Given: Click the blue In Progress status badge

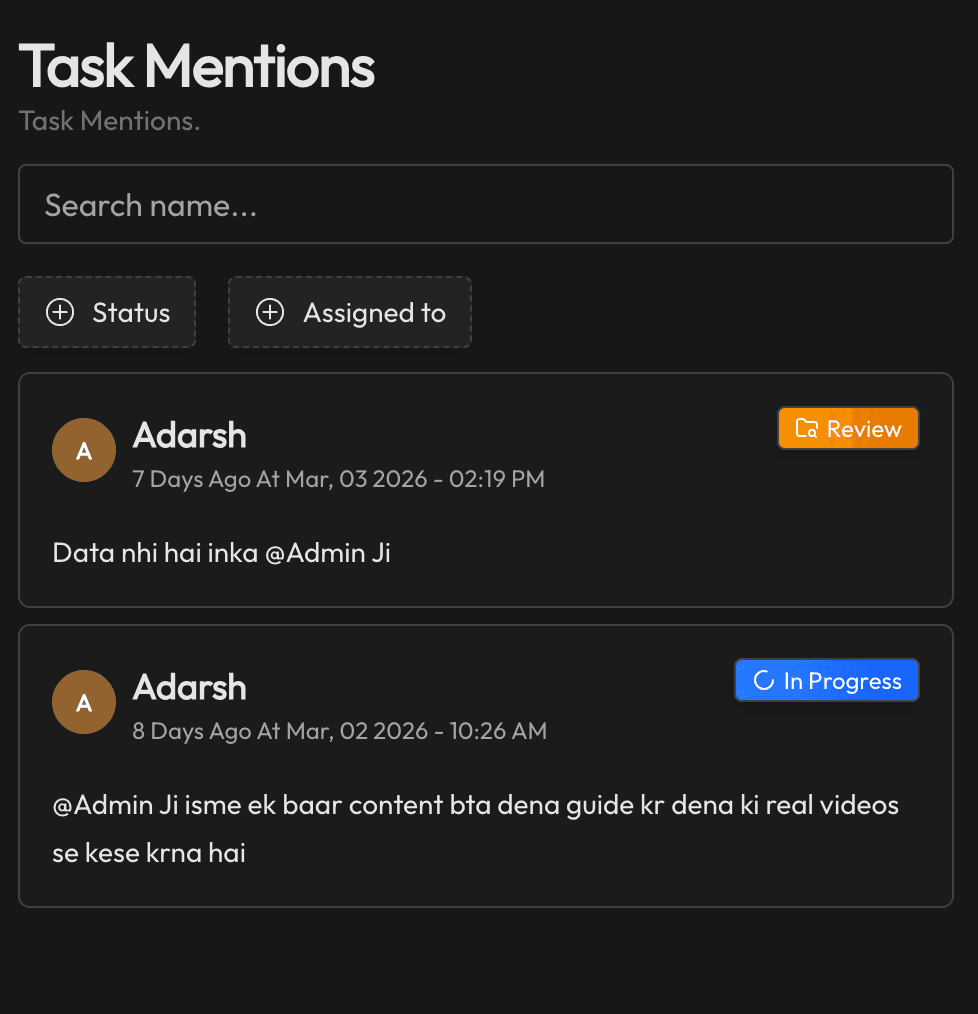Looking at the screenshot, I should tap(827, 680).
